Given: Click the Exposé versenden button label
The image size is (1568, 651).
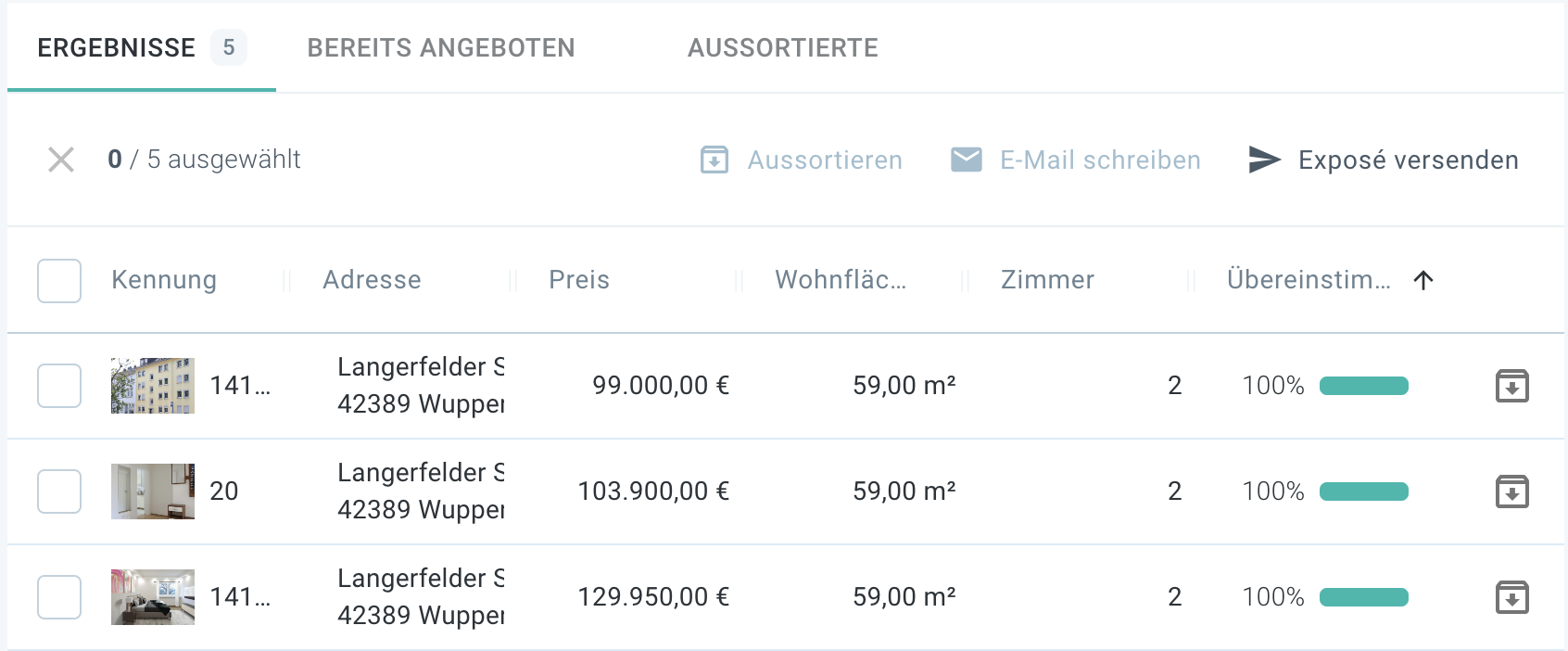Looking at the screenshot, I should (1408, 160).
